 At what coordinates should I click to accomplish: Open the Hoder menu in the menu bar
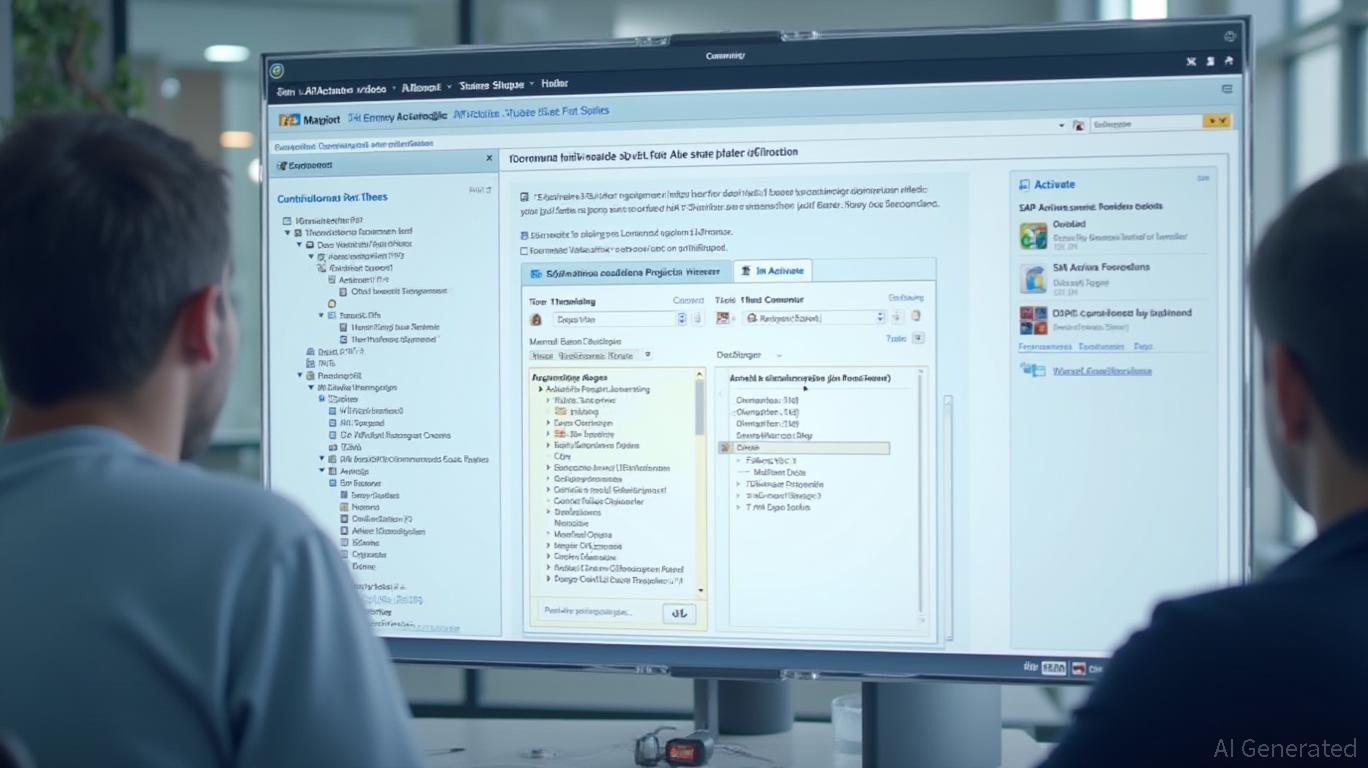point(554,85)
